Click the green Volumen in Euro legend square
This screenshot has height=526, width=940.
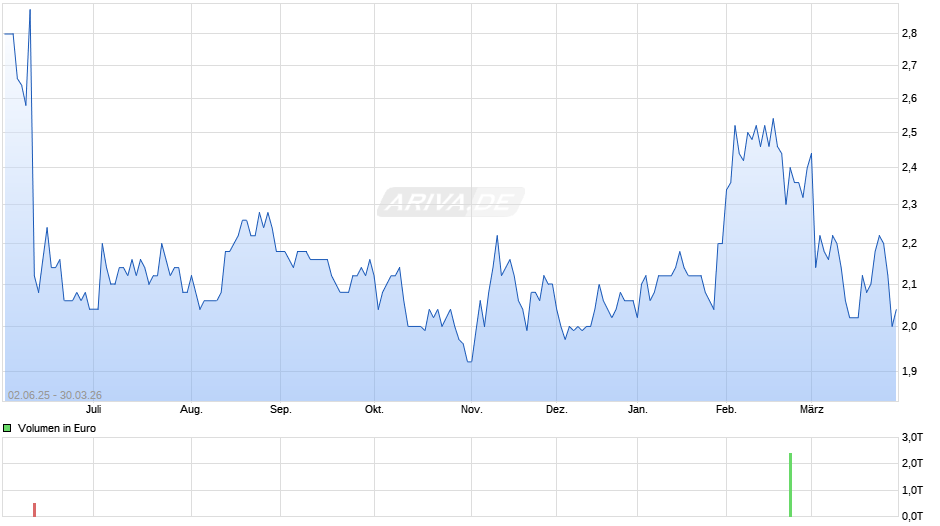click(x=7, y=428)
